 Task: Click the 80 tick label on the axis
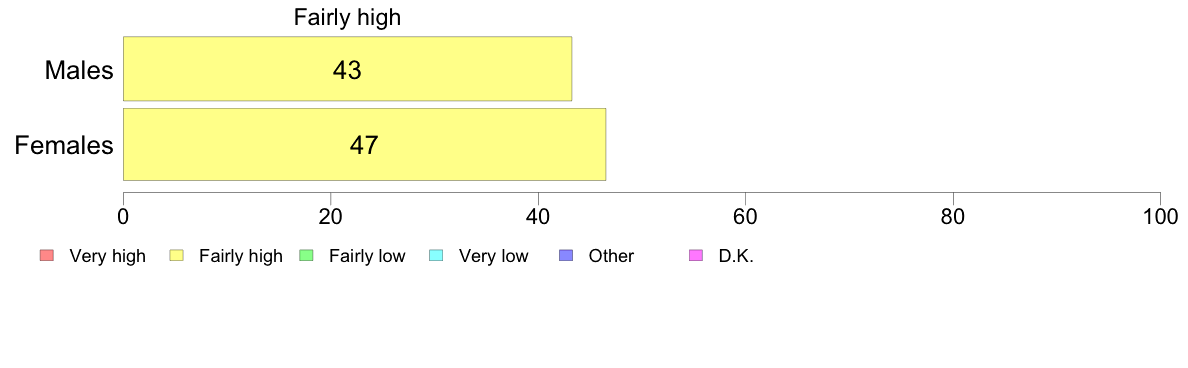[953, 216]
